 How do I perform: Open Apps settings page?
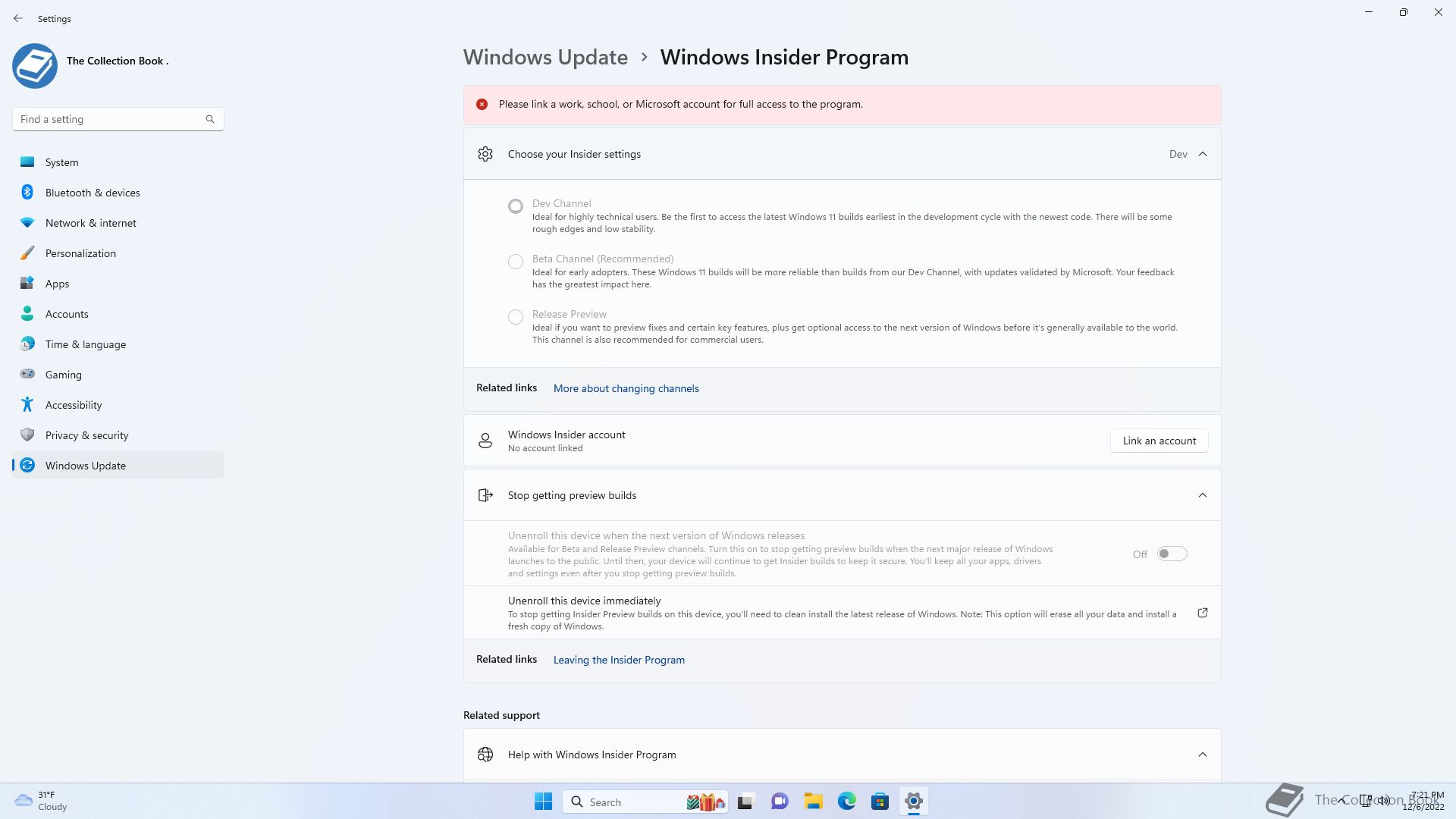click(x=118, y=284)
